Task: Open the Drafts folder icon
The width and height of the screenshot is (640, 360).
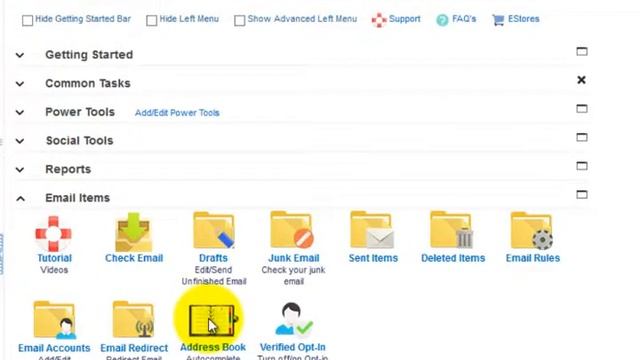Action: point(213,230)
